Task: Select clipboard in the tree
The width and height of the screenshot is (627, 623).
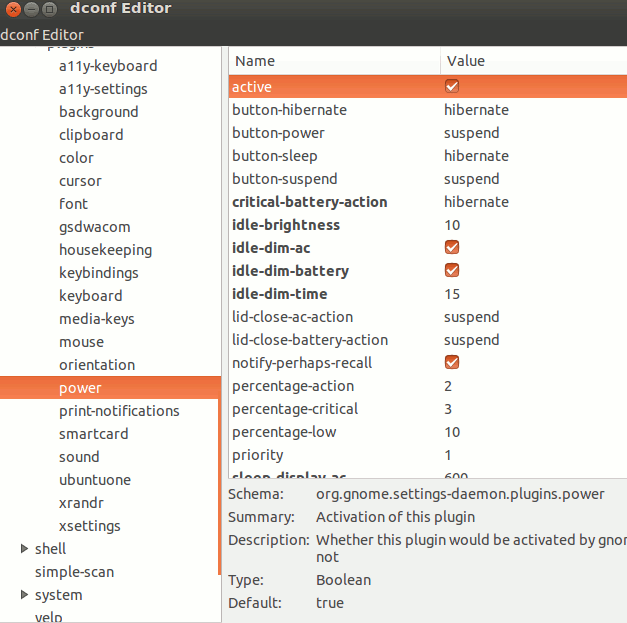Action: 91,135
